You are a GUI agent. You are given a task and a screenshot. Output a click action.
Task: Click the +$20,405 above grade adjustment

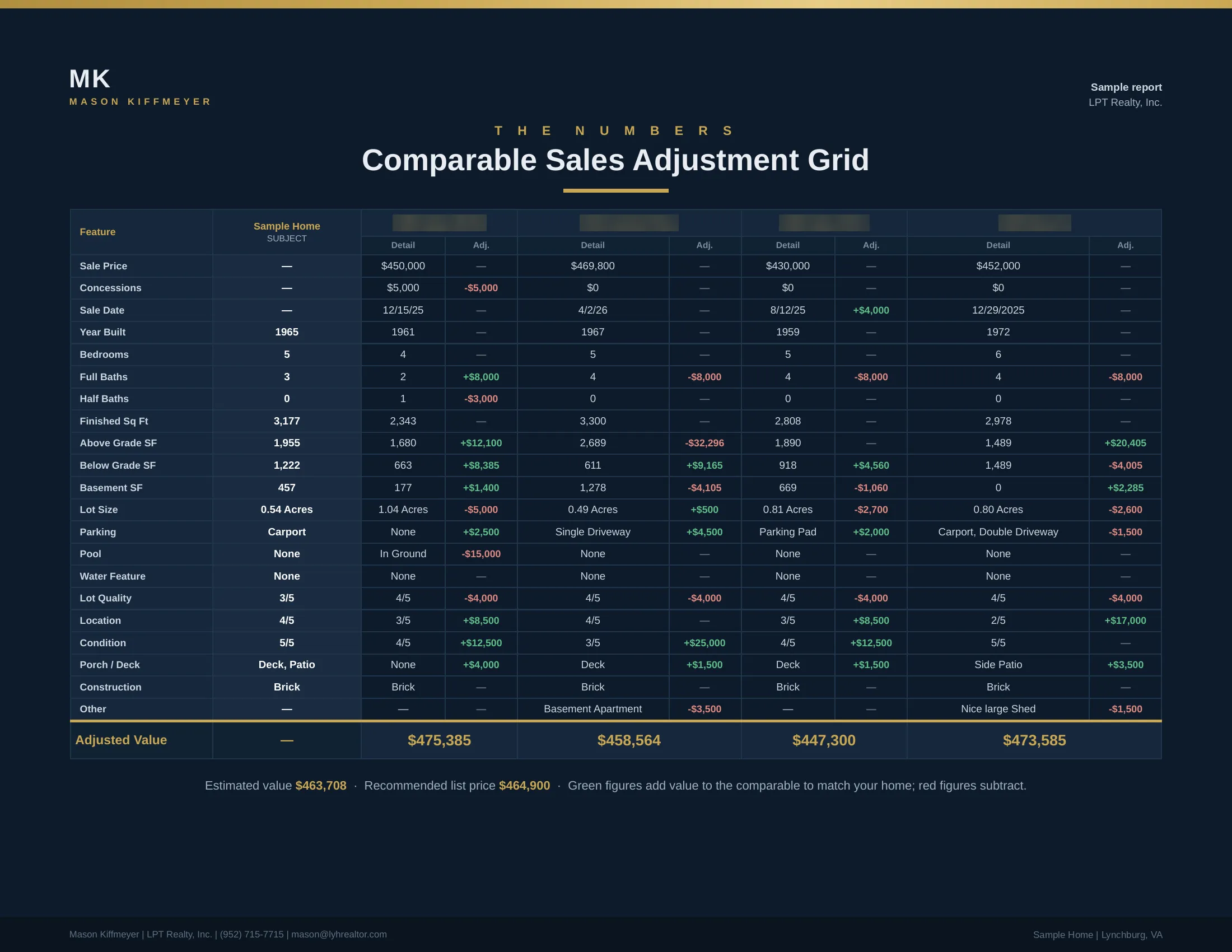tap(1126, 444)
